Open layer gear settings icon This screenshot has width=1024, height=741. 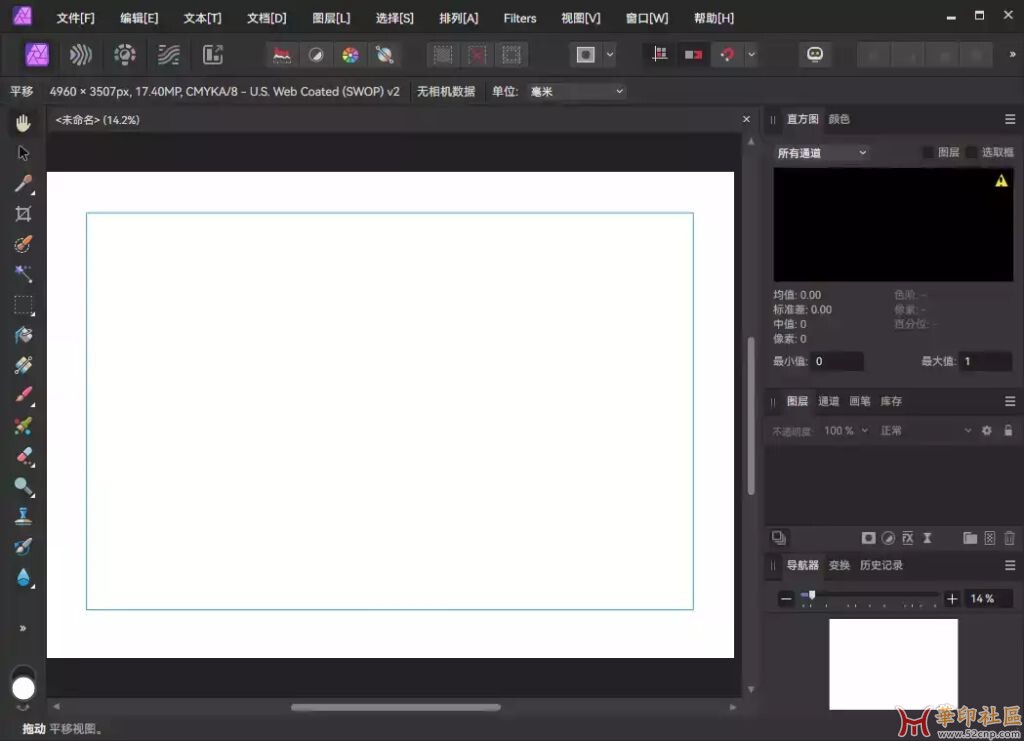(987, 430)
